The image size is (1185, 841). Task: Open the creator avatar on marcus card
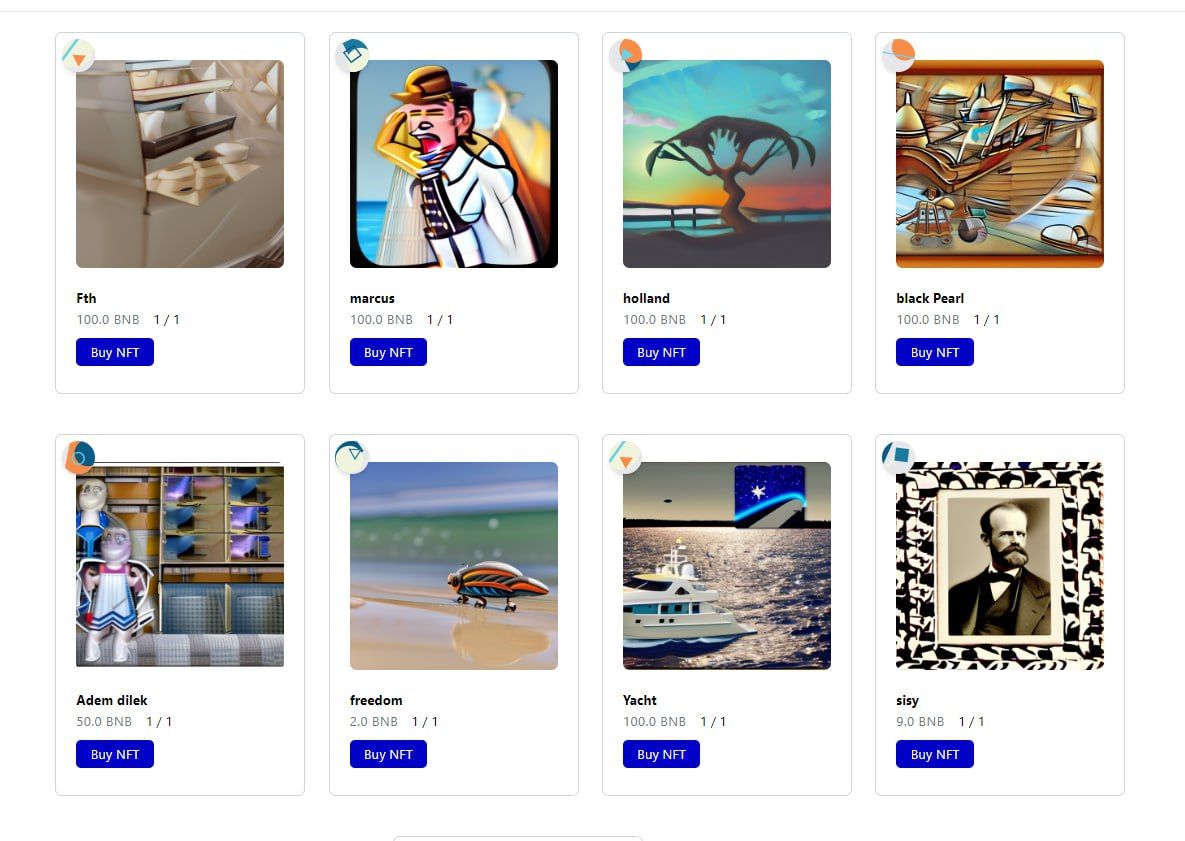[x=351, y=55]
